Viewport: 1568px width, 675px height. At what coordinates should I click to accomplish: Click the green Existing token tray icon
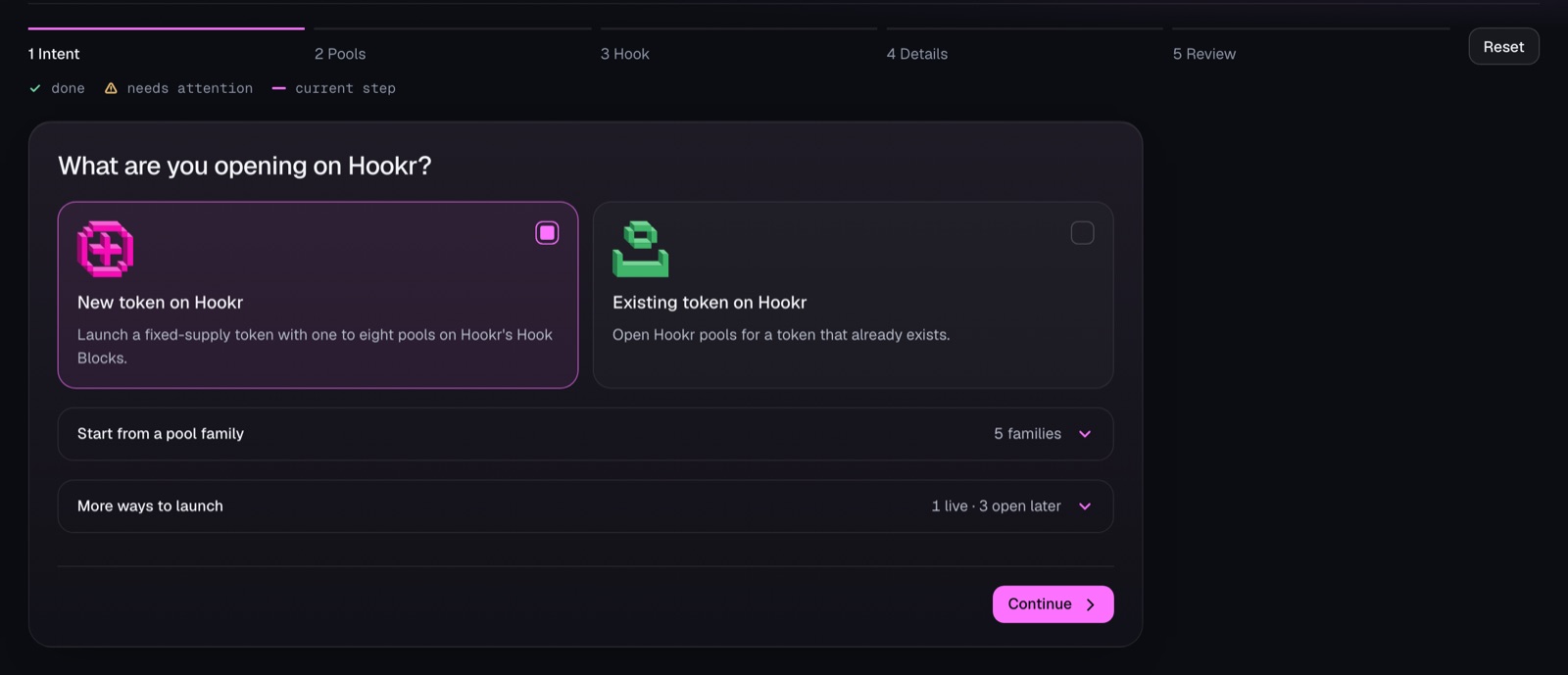pos(640,249)
